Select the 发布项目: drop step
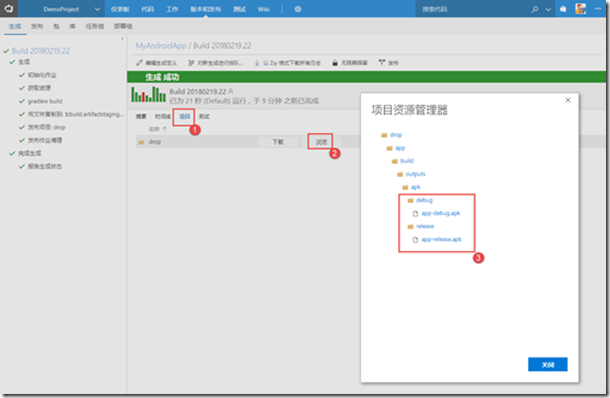This screenshot has height=398, width=610. tap(46, 127)
